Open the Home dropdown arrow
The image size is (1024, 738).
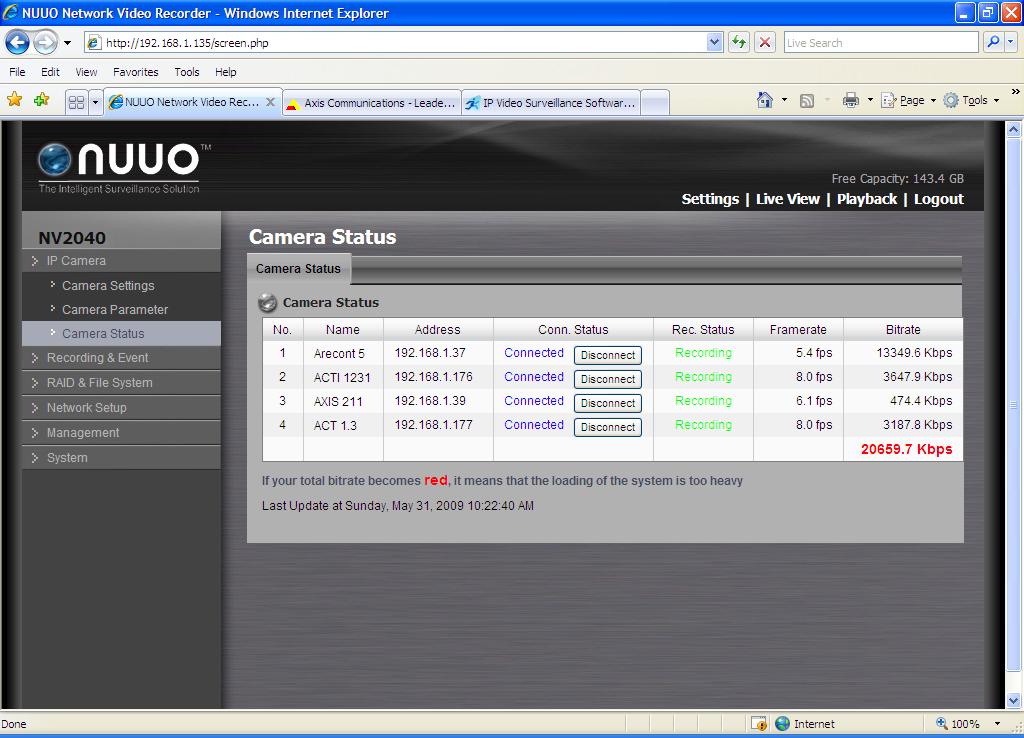coord(784,100)
